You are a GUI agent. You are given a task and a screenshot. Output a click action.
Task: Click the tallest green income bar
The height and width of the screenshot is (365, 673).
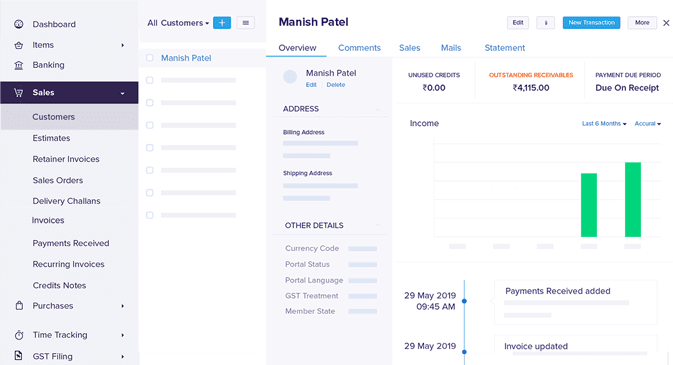coord(633,200)
